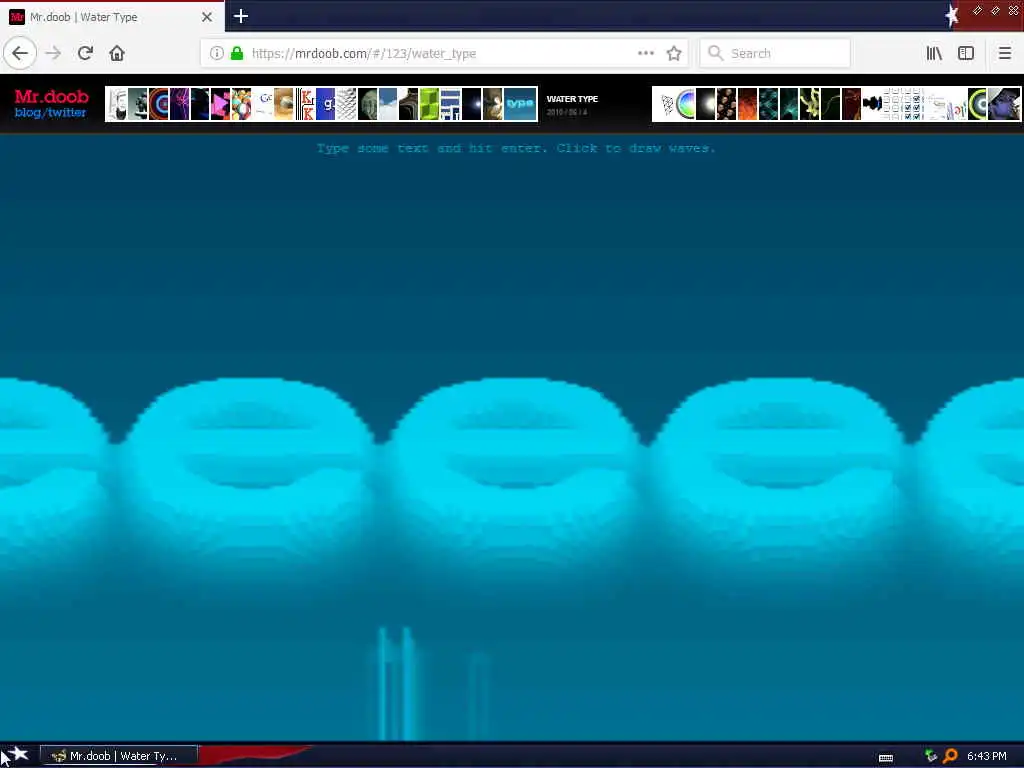Open the Library icon in toolbar
1024x768 pixels.
point(935,53)
